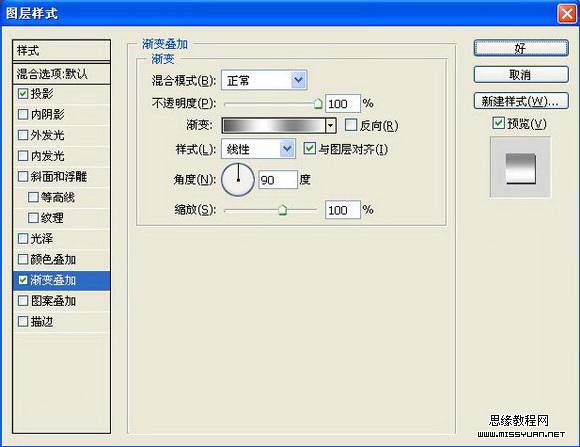The width and height of the screenshot is (580, 447).
Task: Click the angle dial control
Action: pyautogui.click(x=238, y=180)
